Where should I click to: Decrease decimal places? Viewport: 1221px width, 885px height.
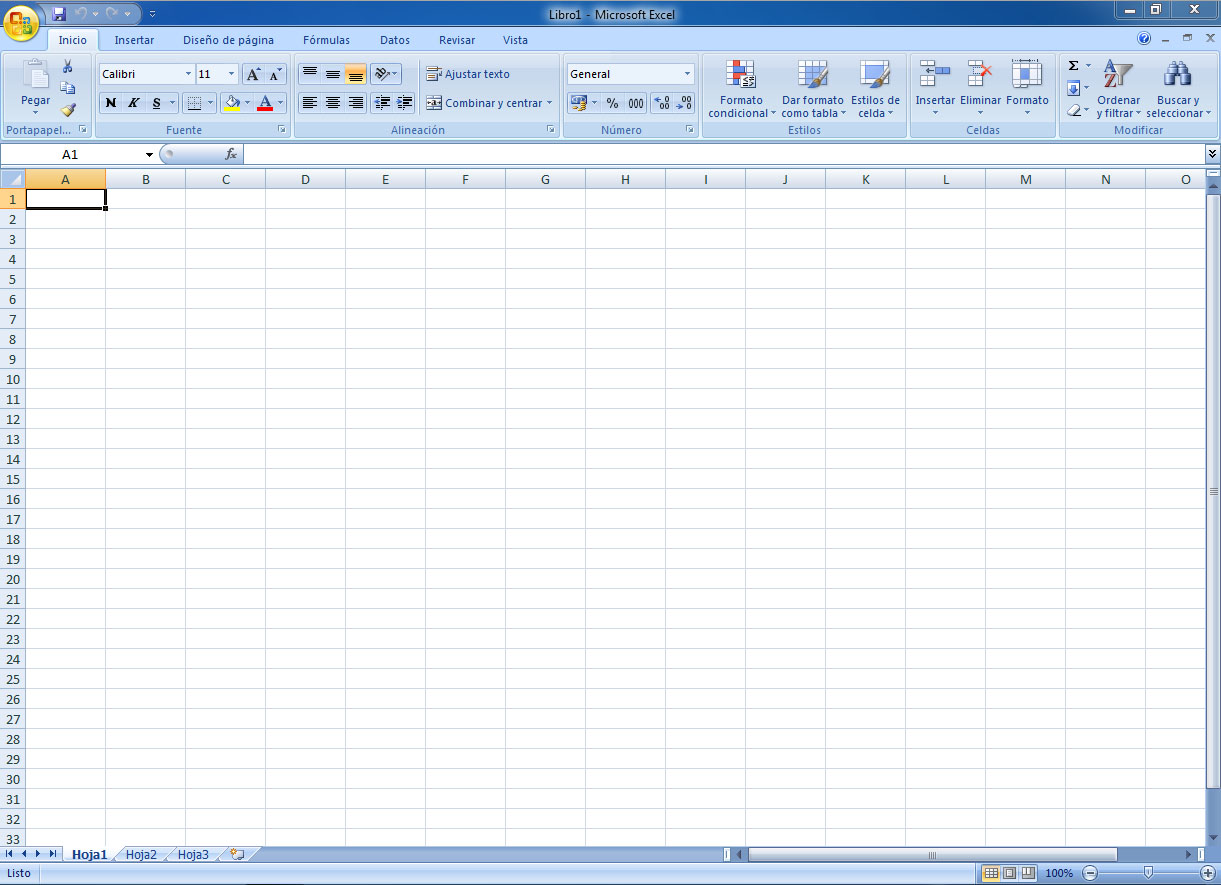pos(685,103)
